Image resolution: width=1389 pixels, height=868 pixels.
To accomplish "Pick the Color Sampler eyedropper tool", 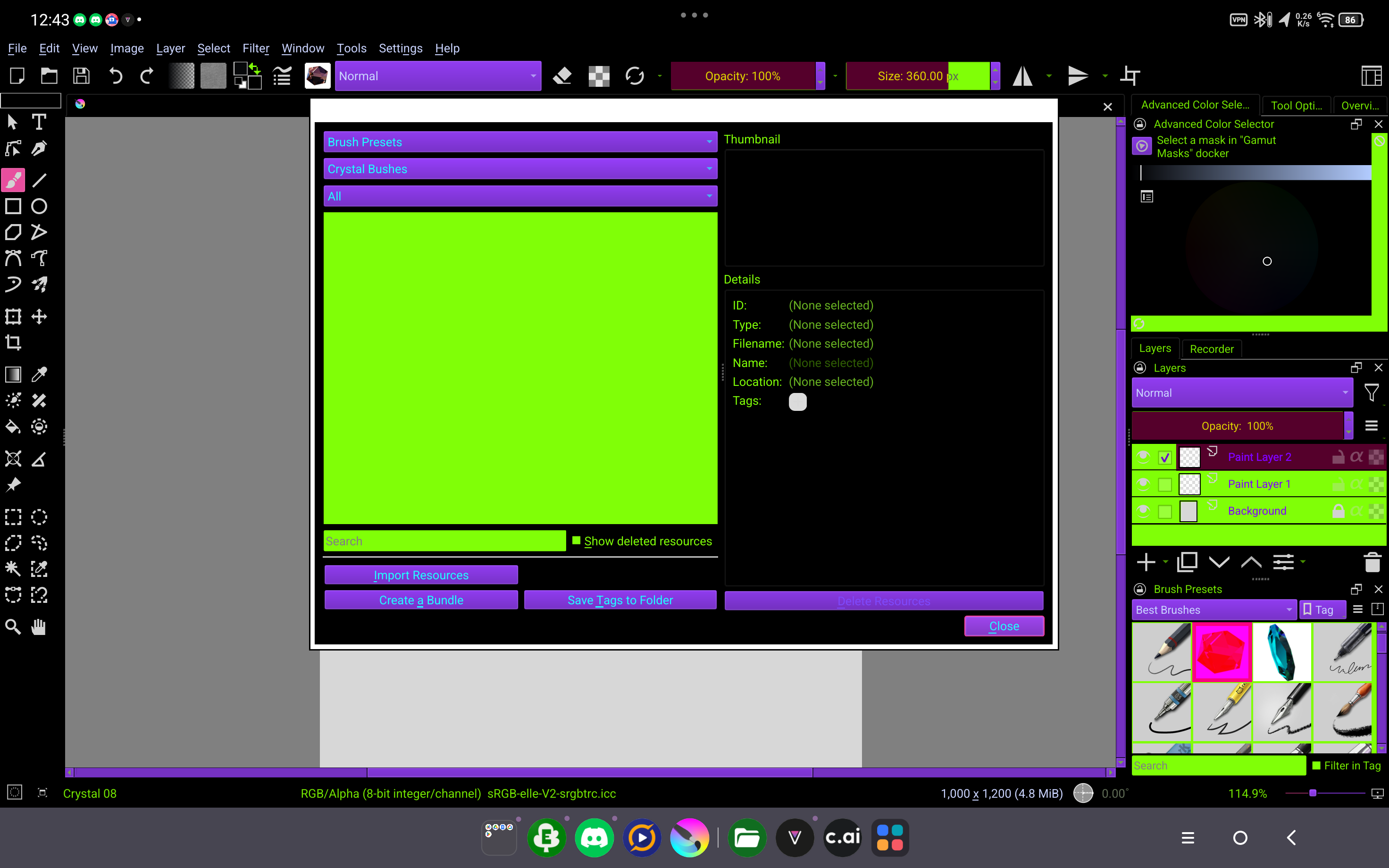I will tap(39, 374).
